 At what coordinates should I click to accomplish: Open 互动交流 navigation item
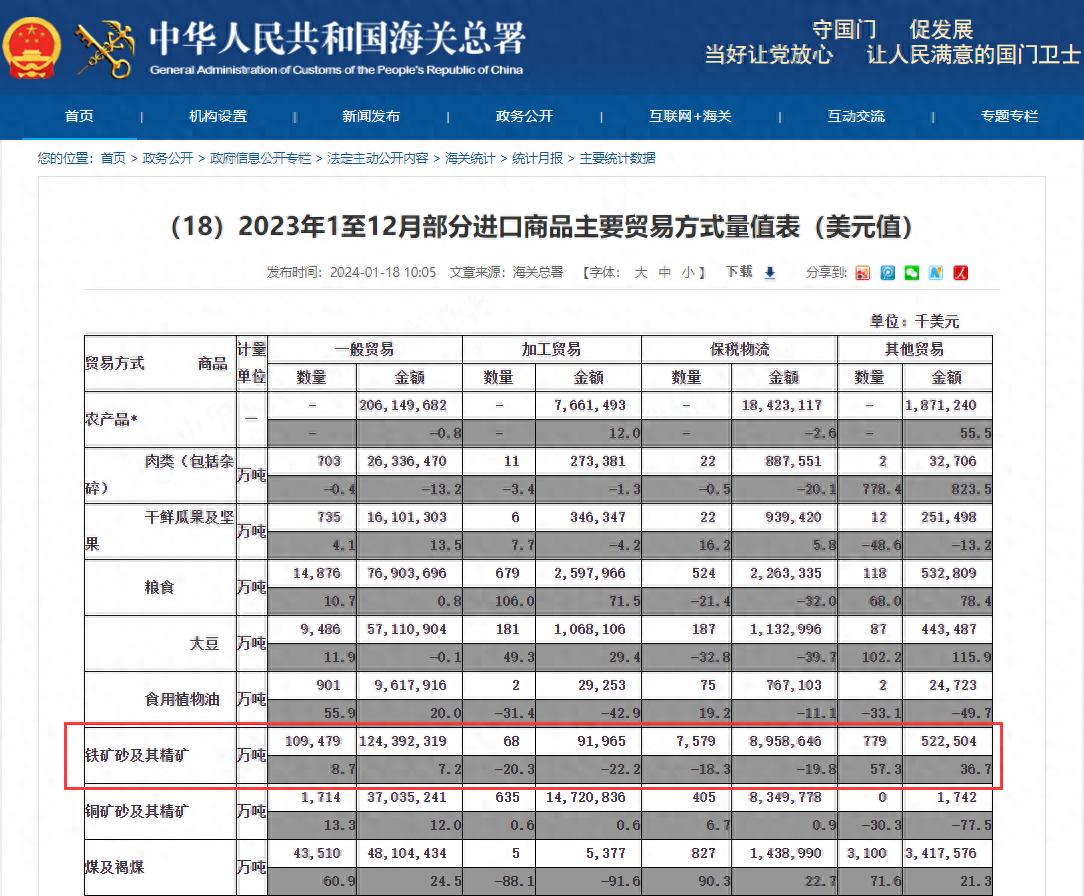coord(855,116)
